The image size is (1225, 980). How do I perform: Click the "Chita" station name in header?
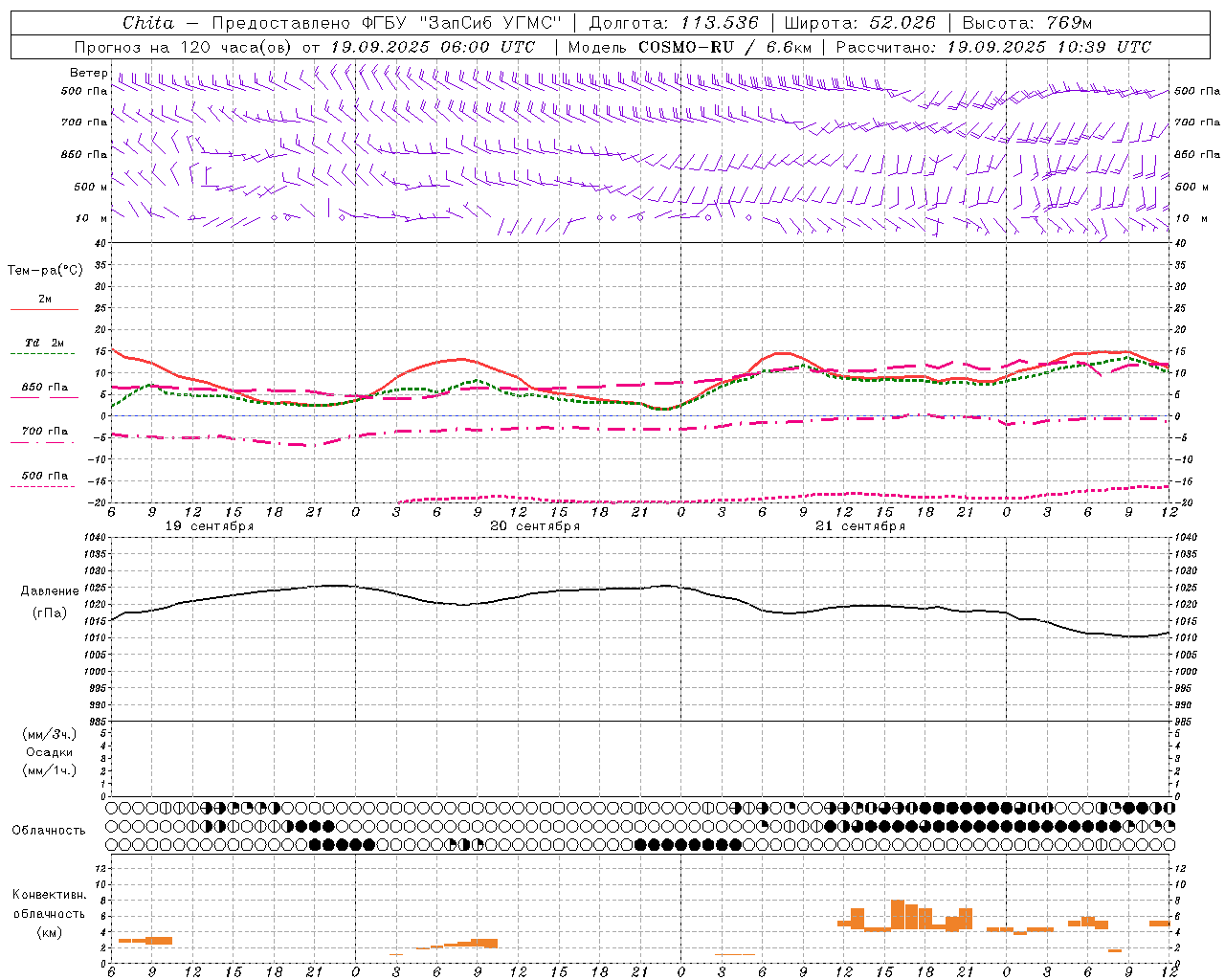coord(148,23)
